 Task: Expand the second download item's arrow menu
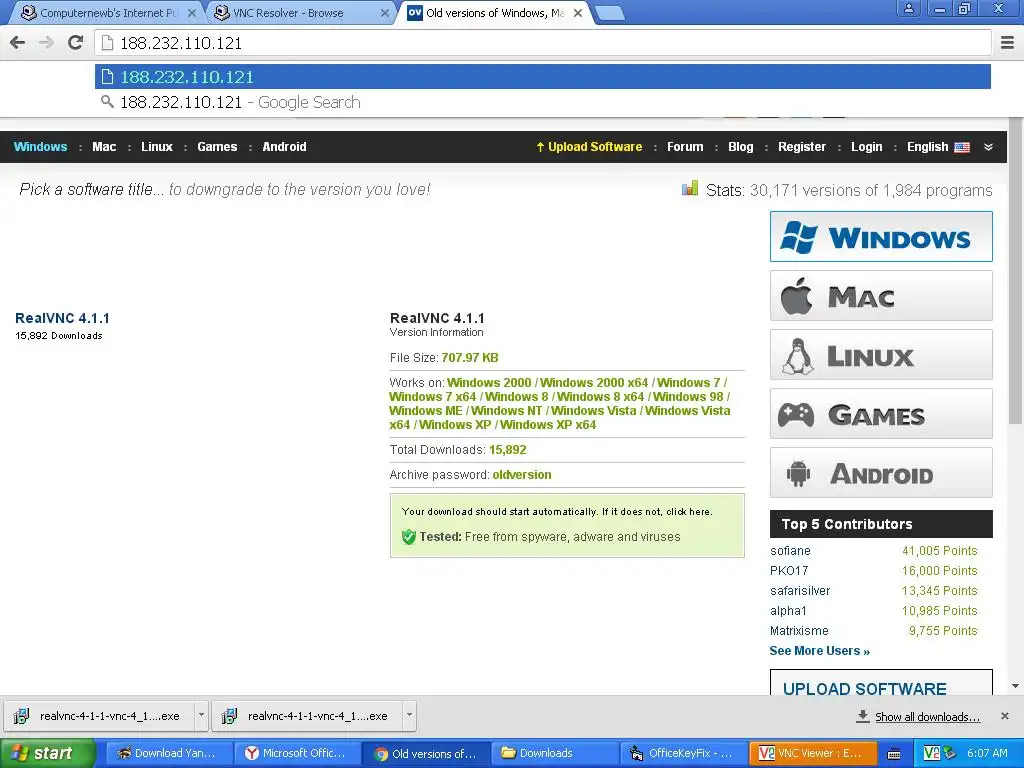pos(409,715)
